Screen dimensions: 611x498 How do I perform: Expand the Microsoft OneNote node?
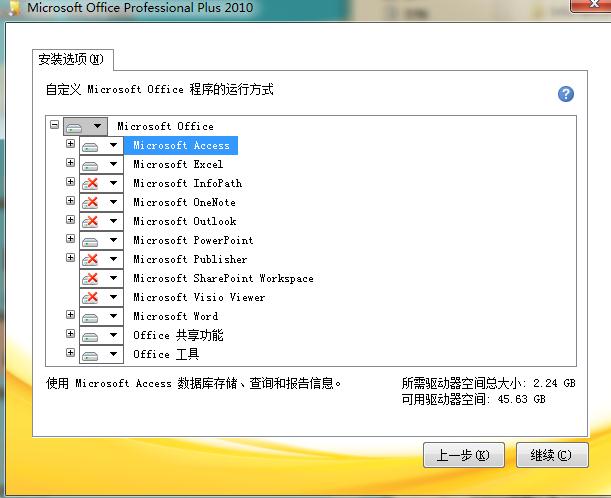point(71,201)
